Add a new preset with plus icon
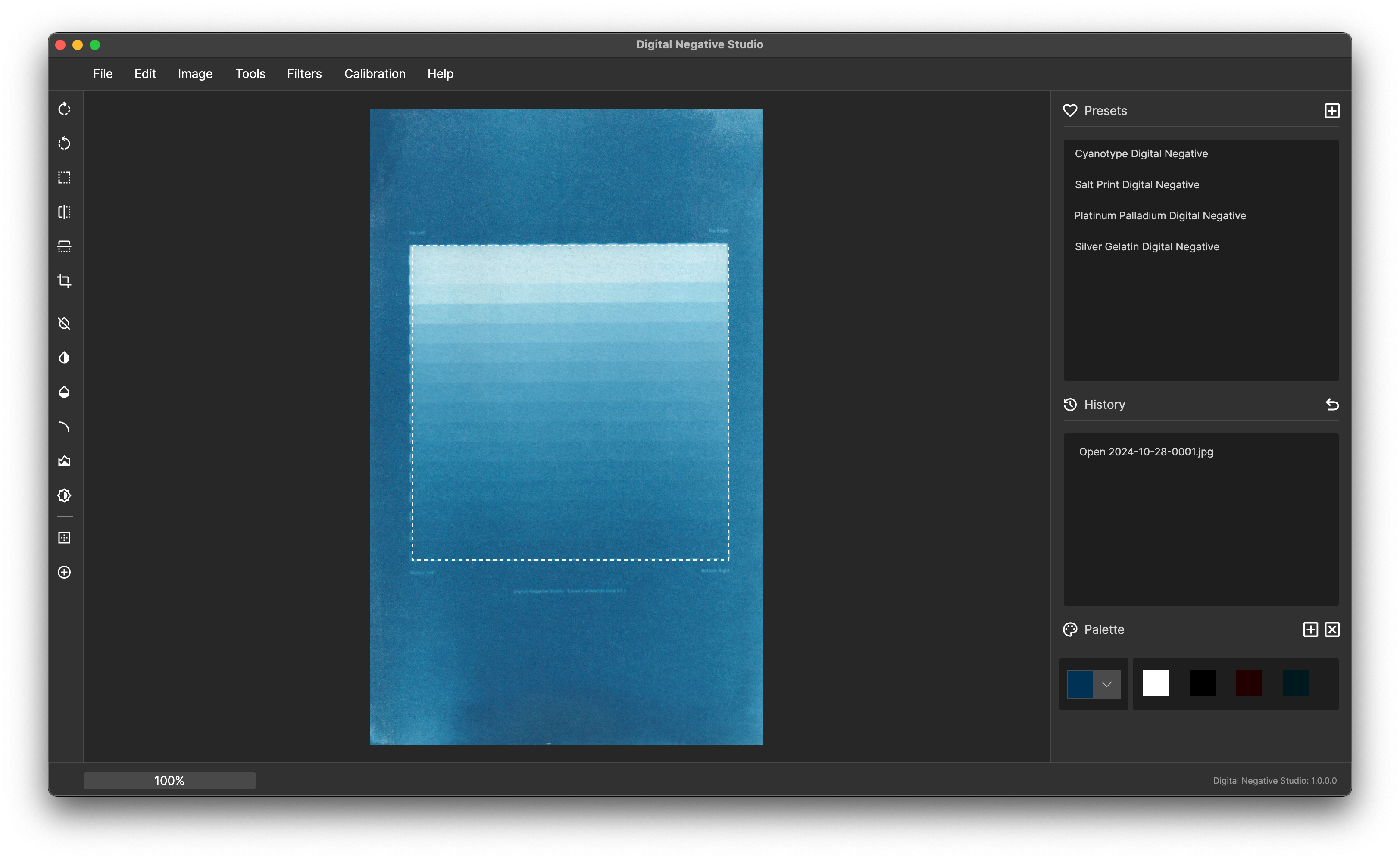 point(1332,111)
